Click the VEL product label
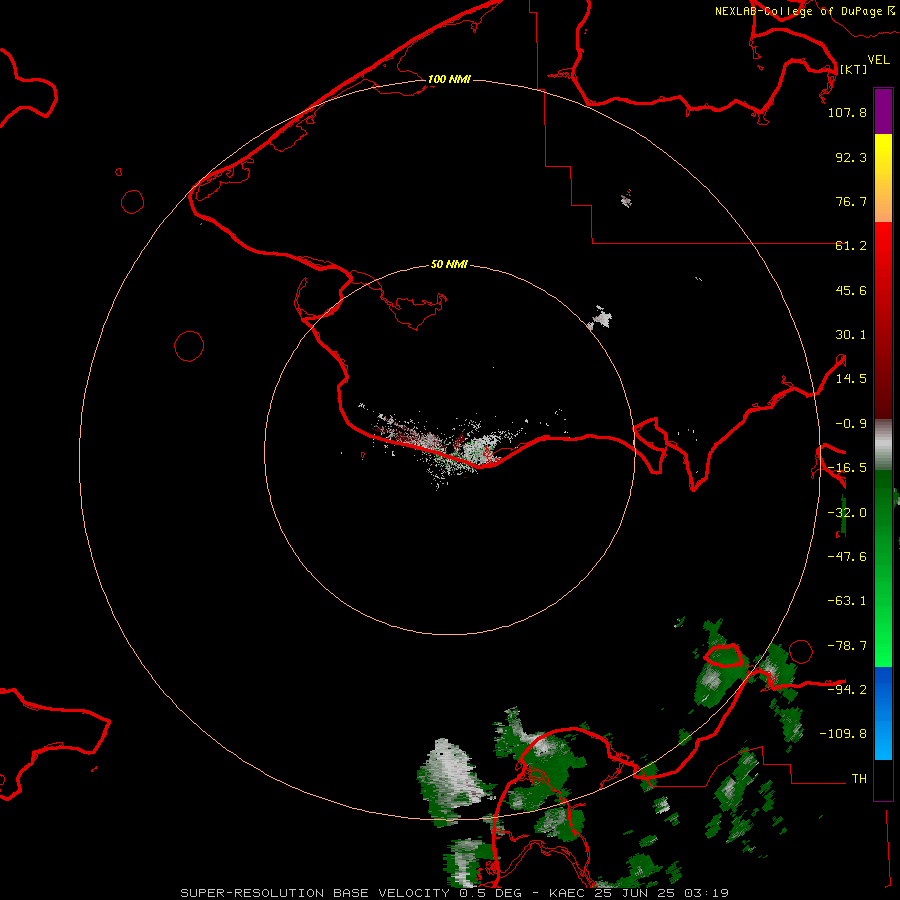This screenshot has width=900, height=900. [878, 60]
